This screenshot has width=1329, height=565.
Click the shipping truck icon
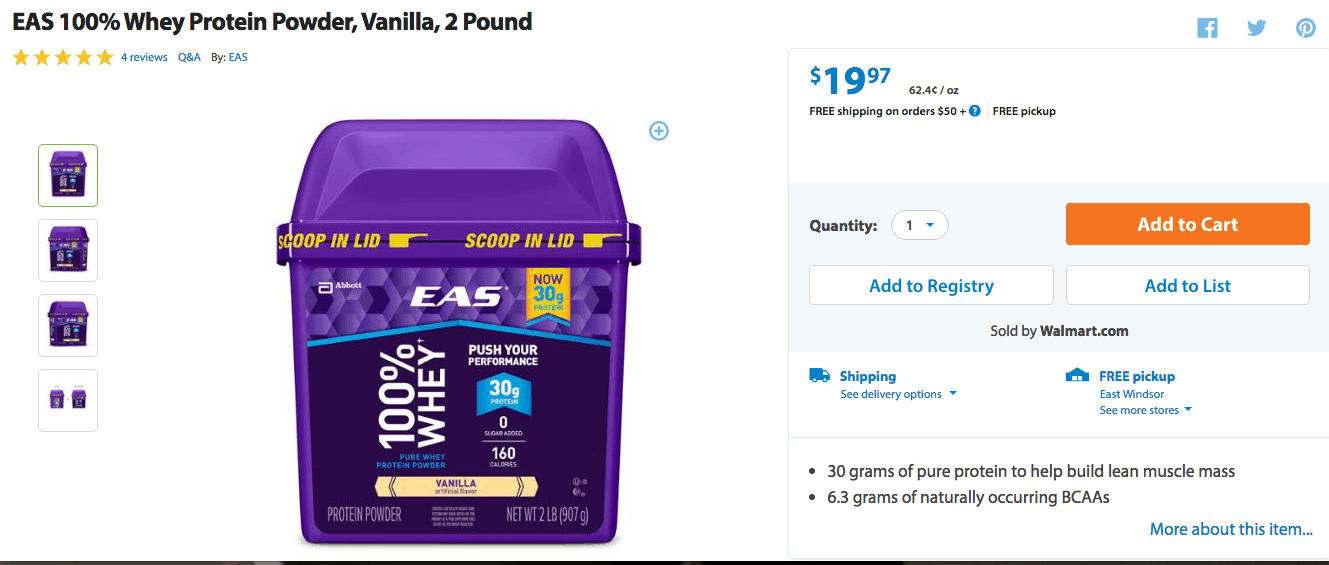point(820,376)
